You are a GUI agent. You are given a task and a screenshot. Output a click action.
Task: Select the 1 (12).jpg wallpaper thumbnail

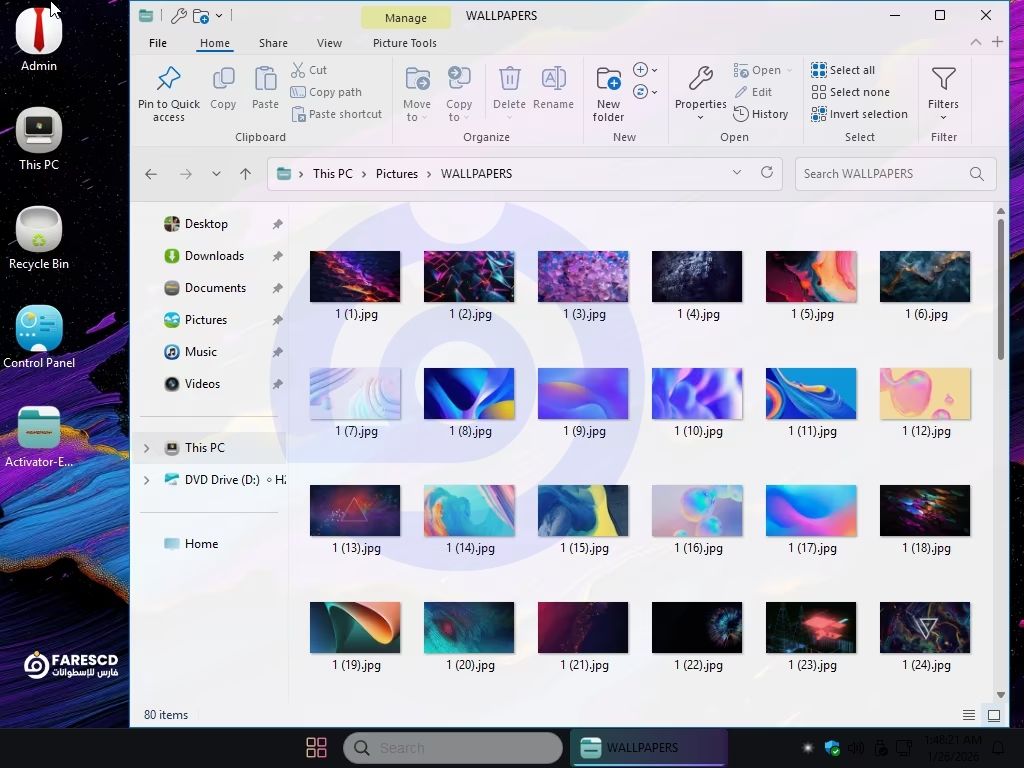pyautogui.click(x=925, y=393)
